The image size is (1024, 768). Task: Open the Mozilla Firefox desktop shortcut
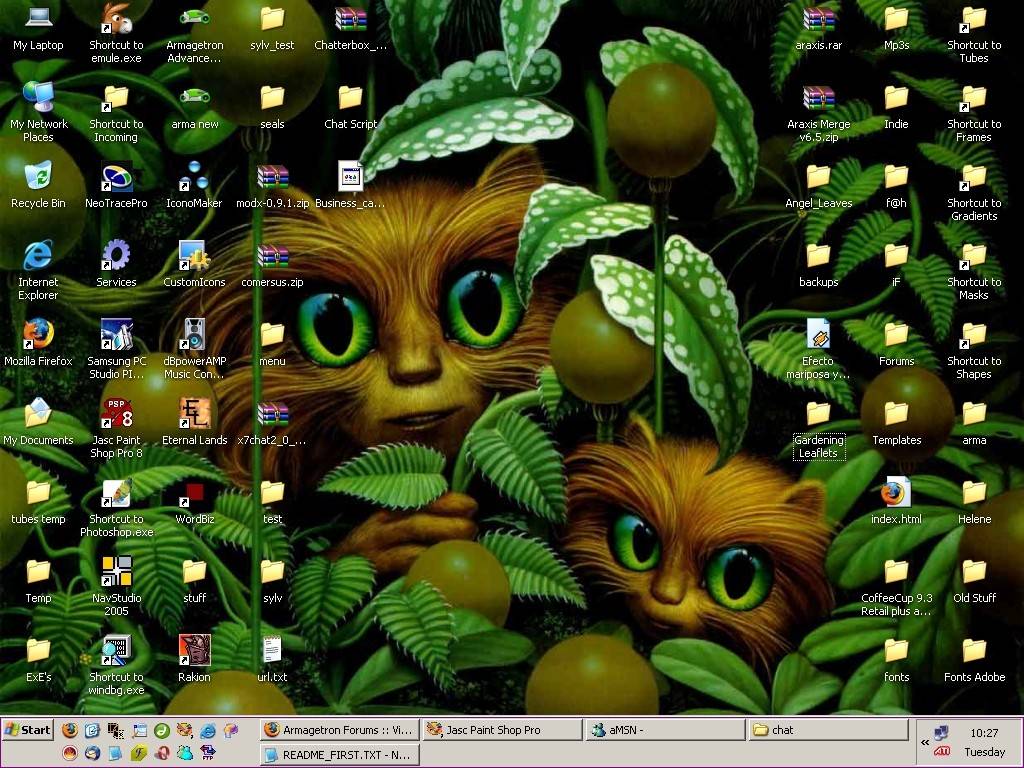pyautogui.click(x=38, y=334)
